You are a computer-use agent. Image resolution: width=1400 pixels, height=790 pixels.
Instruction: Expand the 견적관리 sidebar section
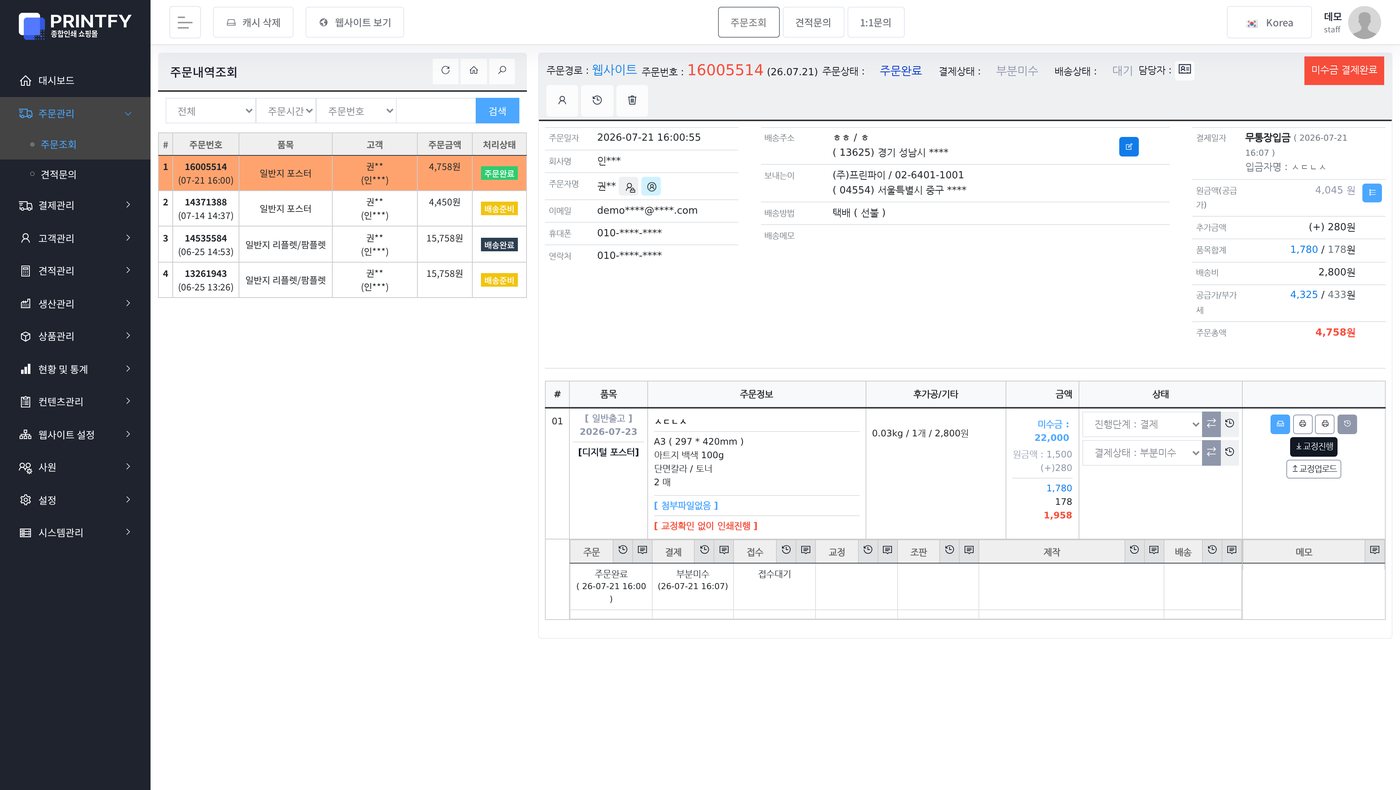75,271
